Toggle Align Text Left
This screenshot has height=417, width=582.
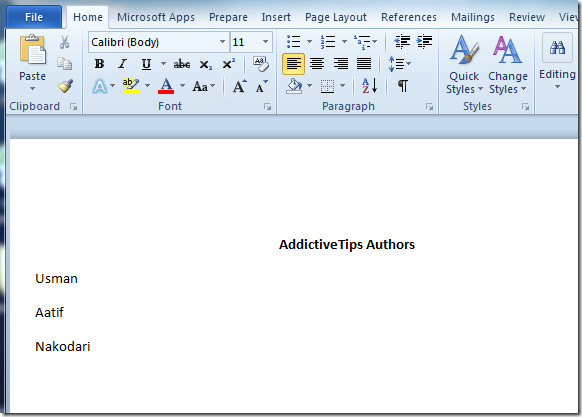[x=294, y=64]
